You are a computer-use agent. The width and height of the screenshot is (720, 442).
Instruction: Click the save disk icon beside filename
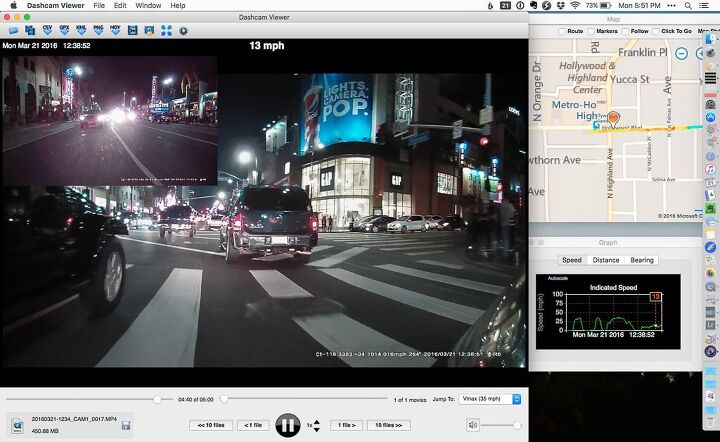tap(126, 426)
